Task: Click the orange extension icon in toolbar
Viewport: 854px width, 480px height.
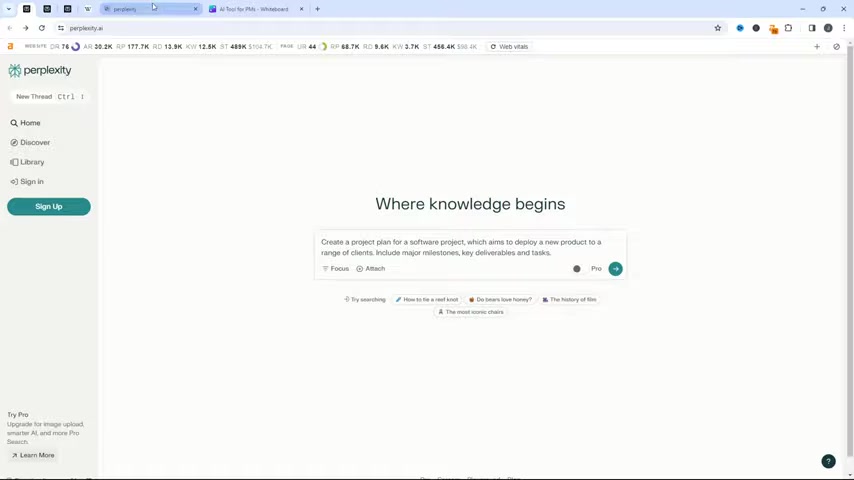Action: [x=773, y=29]
